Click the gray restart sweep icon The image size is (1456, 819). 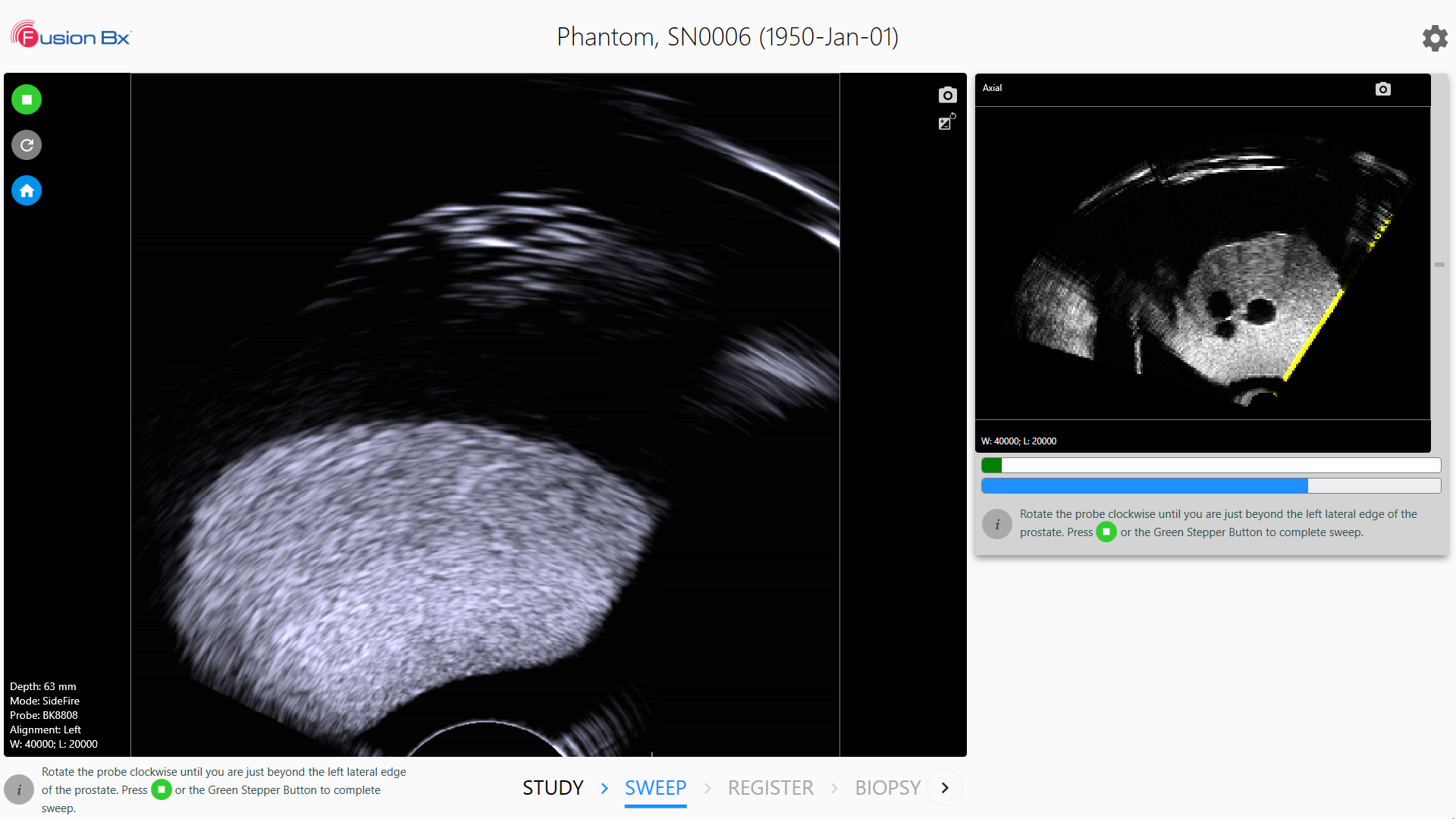click(x=27, y=145)
